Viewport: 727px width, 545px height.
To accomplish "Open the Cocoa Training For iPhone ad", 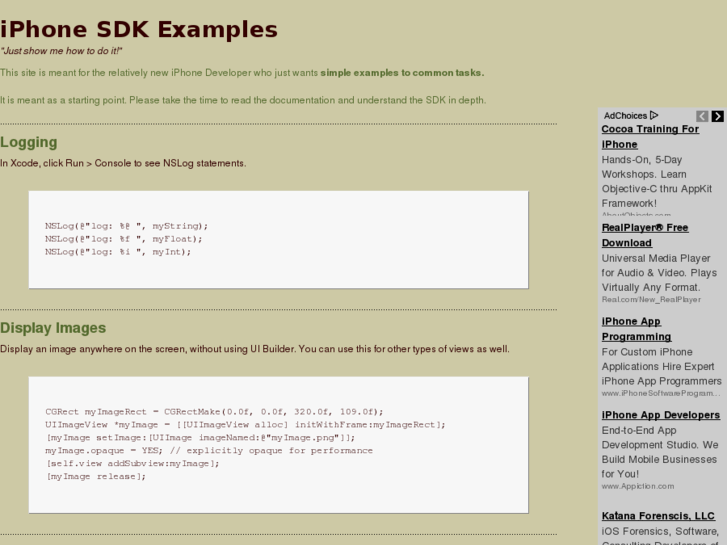I will click(x=650, y=137).
